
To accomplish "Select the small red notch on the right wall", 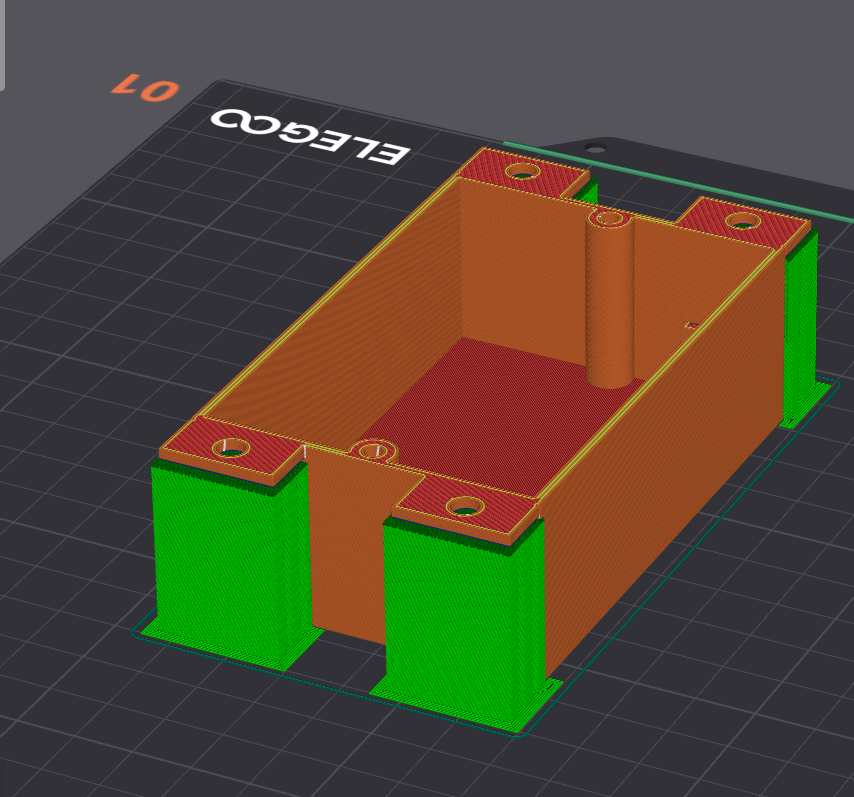I will 692,326.
